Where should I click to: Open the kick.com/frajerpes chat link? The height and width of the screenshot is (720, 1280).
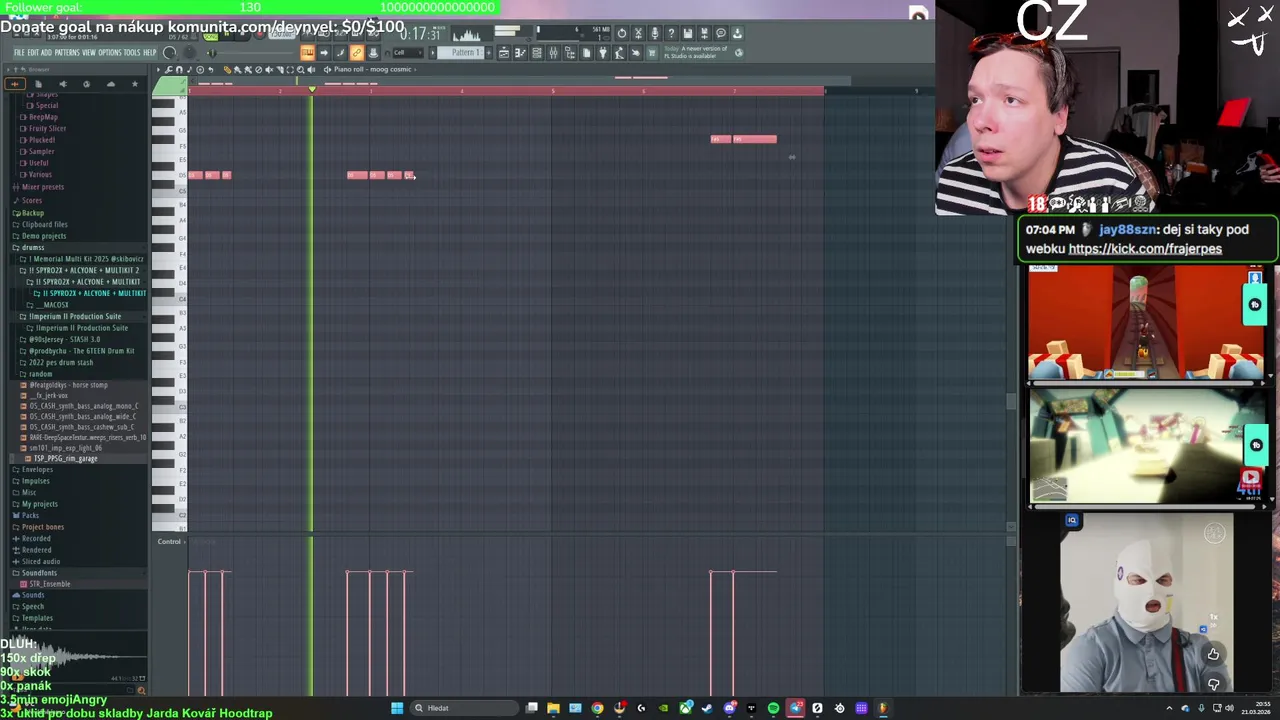1145,249
